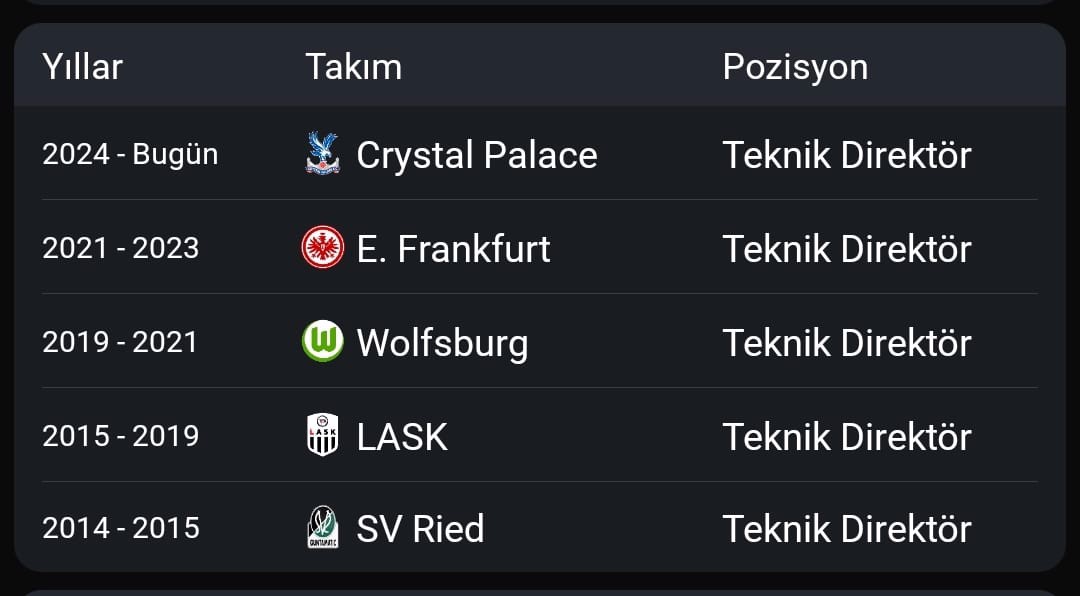
Task: Select the 2019 - 2021 years cell
Action: 120,342
